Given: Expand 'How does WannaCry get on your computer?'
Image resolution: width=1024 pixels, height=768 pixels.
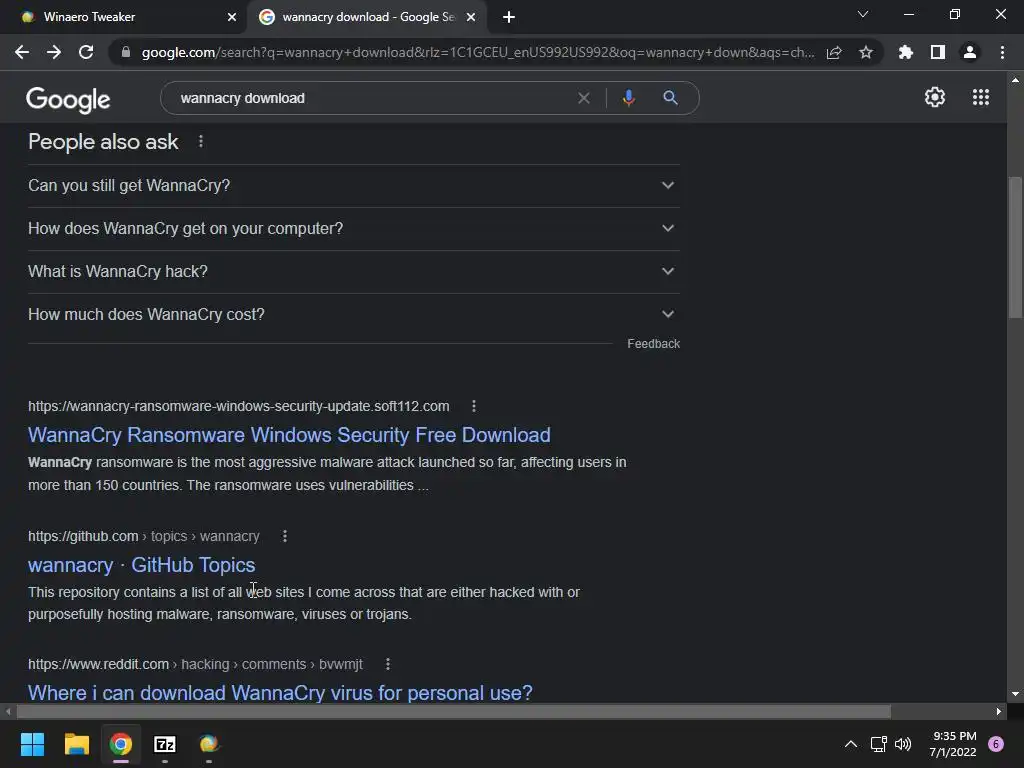Looking at the screenshot, I should [x=353, y=229].
